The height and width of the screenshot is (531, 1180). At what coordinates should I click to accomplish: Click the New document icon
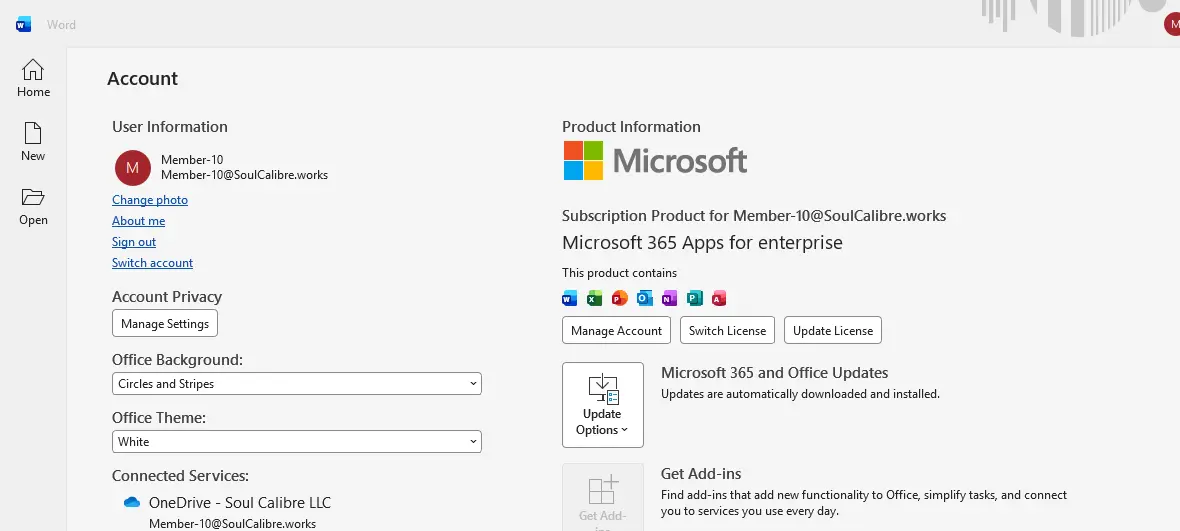click(x=32, y=133)
